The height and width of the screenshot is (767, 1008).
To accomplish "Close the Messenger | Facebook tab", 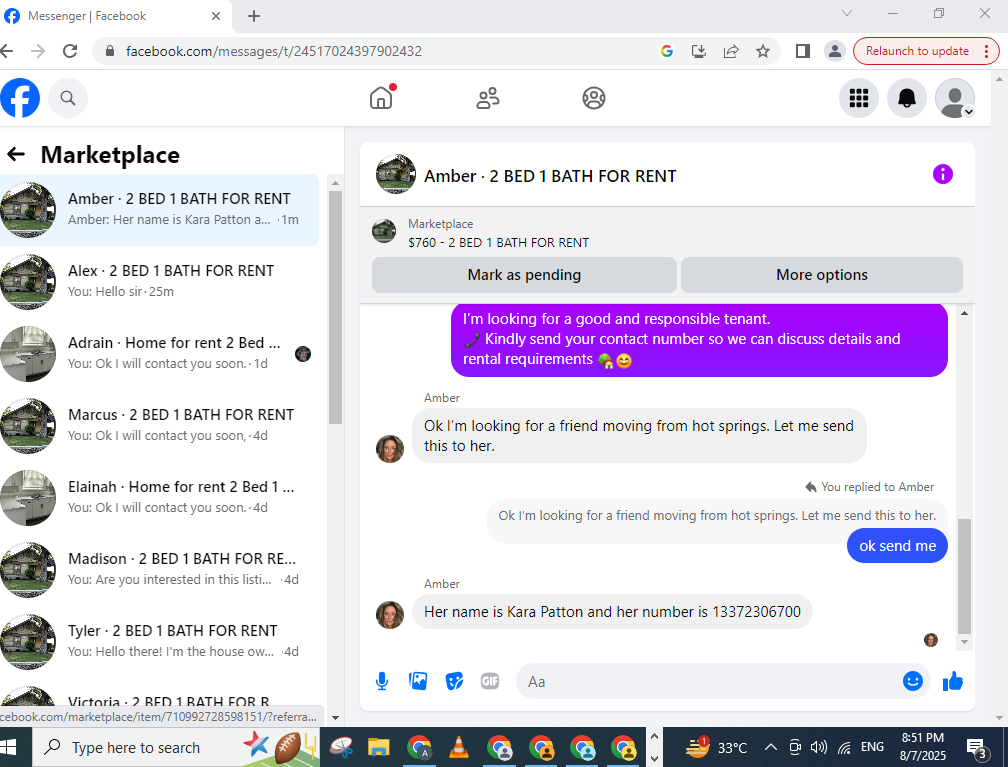I will point(216,16).
